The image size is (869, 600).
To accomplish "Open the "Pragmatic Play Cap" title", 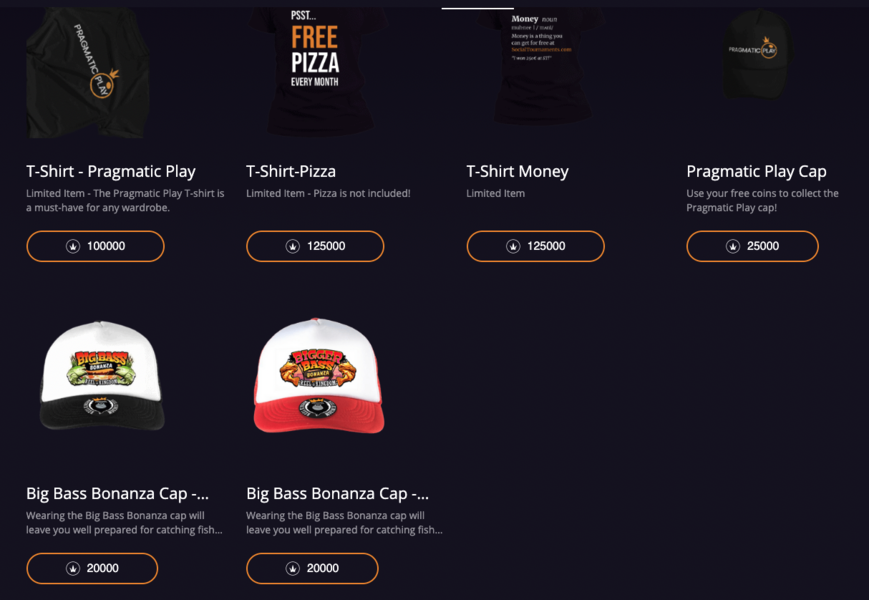I will pyautogui.click(x=756, y=171).
